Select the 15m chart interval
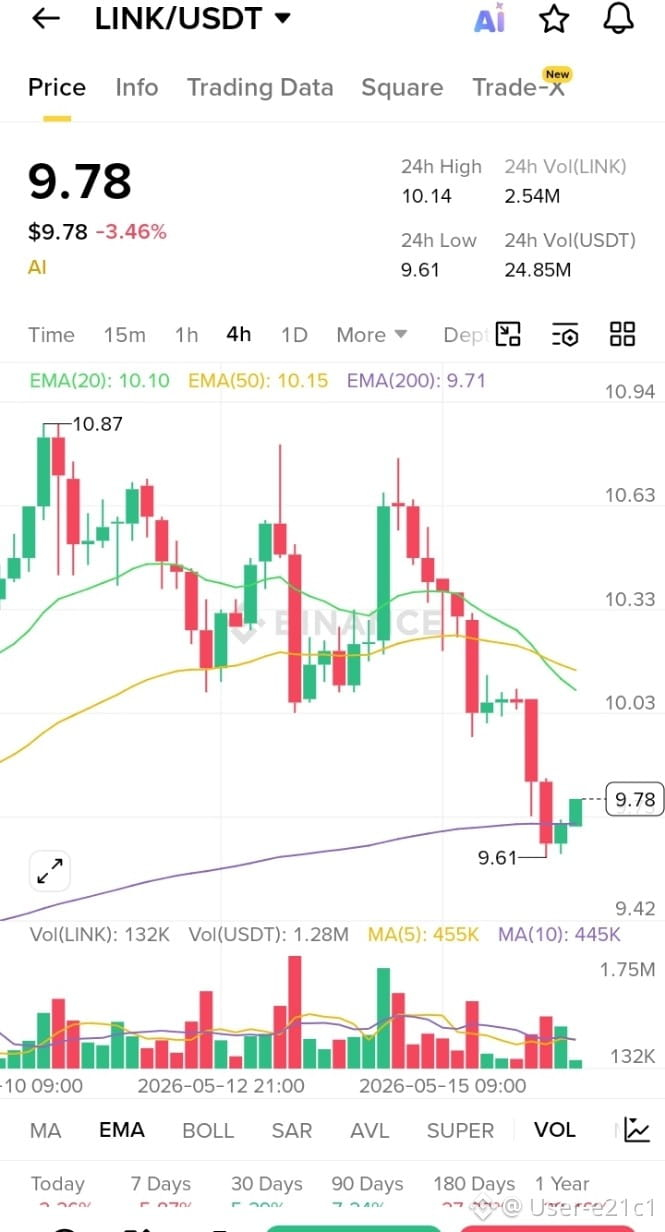This screenshot has height=1232, width=665. tap(125, 335)
